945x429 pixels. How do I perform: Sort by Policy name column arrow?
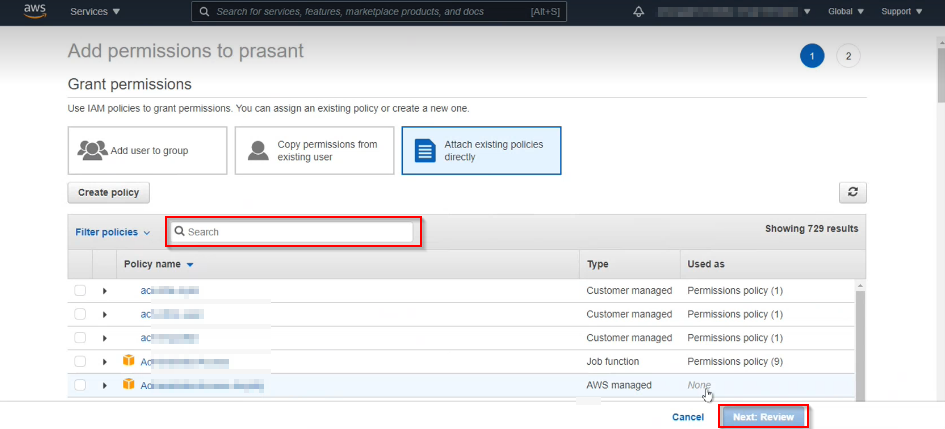190,265
